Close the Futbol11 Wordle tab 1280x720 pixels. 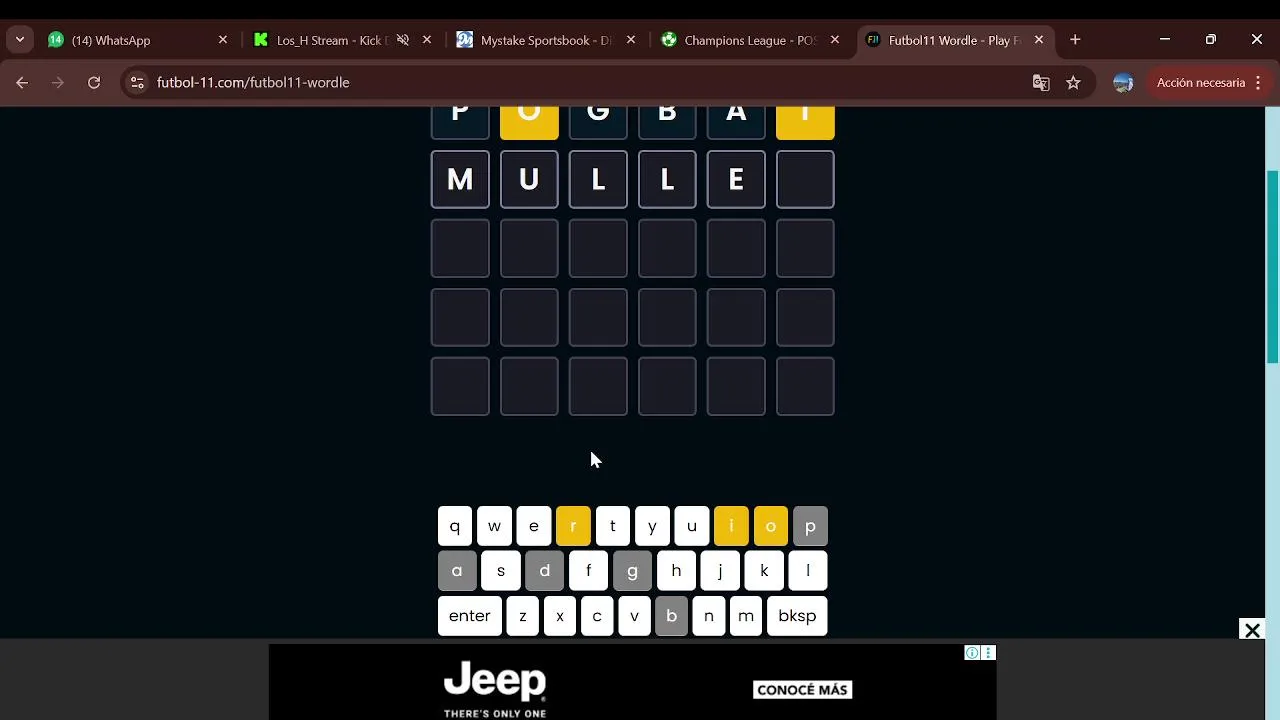1039,40
